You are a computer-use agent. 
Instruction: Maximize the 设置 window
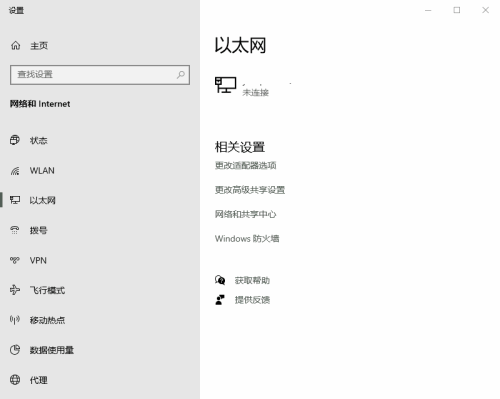pos(457,10)
